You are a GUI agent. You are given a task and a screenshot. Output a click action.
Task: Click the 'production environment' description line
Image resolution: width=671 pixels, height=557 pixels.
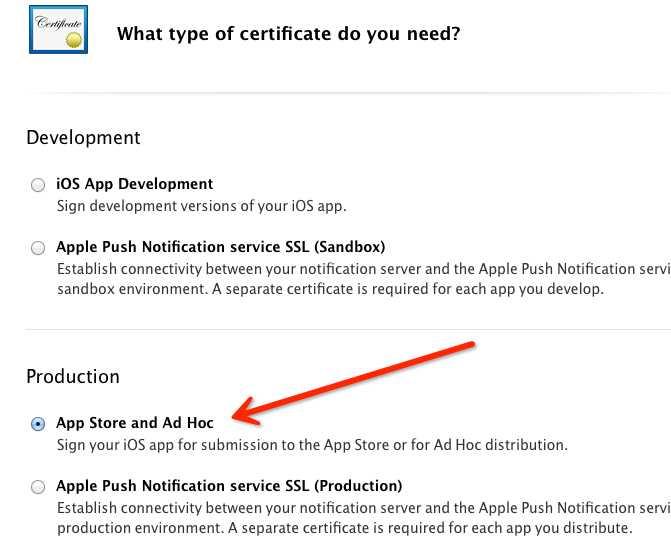coord(344,528)
